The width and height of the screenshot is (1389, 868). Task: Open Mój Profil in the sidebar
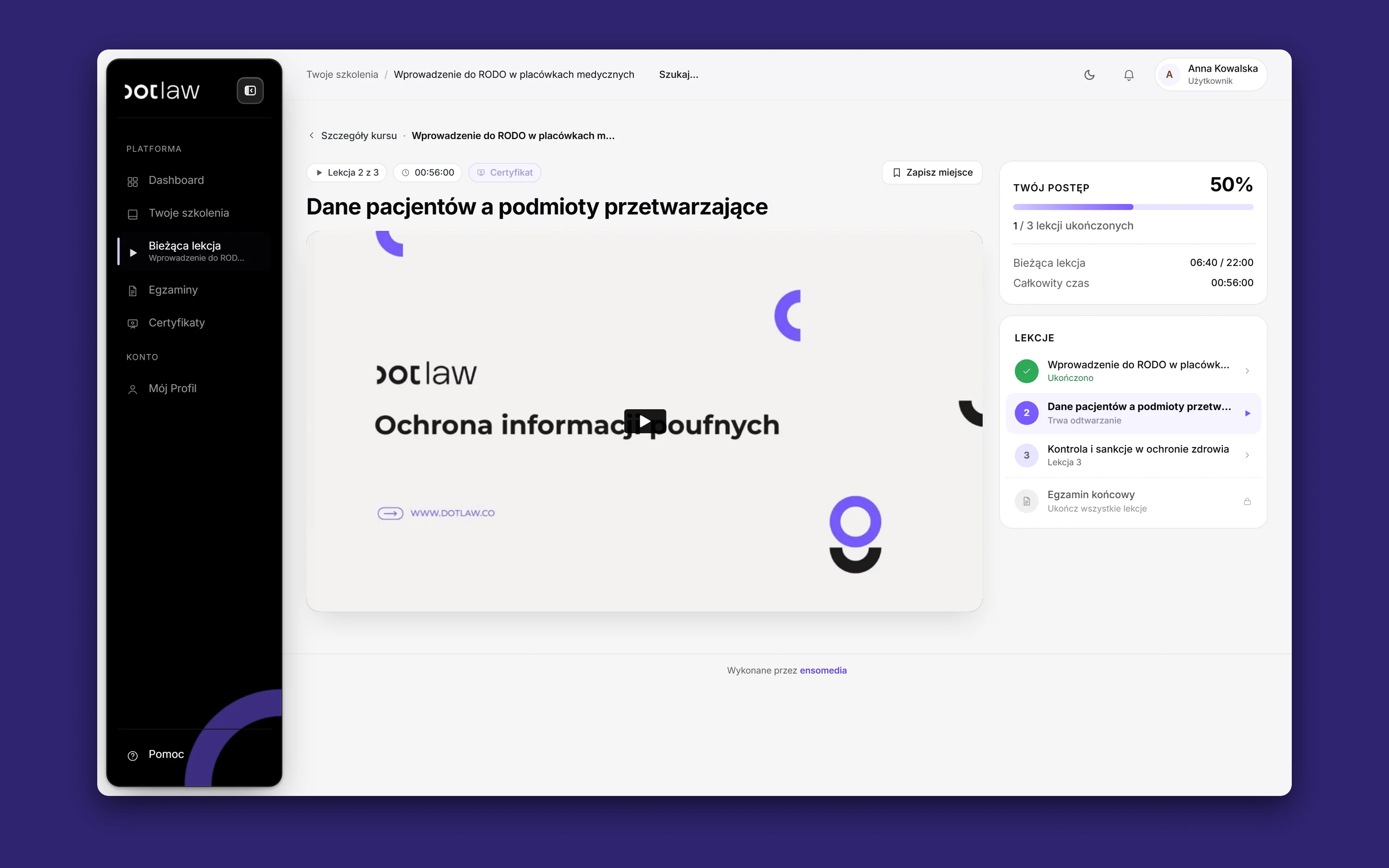coord(194,389)
